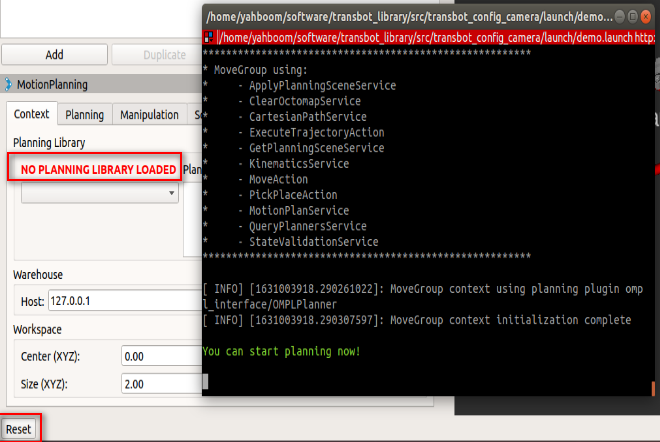Minimize the terminal window
660x442 pixels.
pos(620,17)
